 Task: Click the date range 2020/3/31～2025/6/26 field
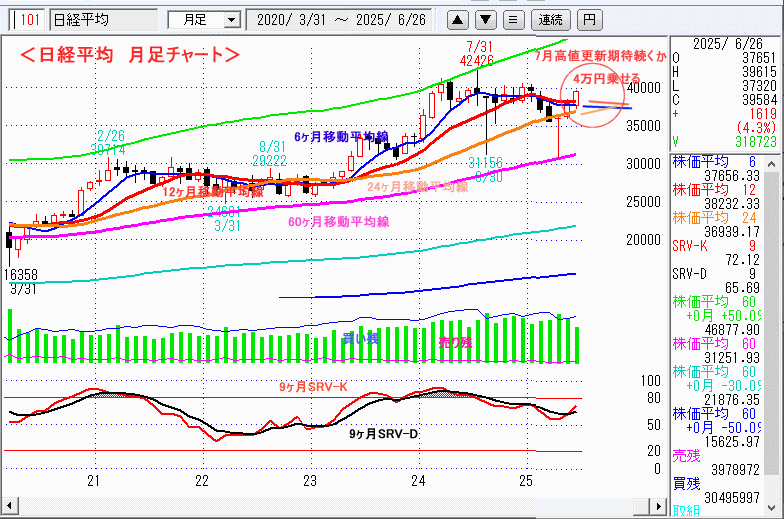(x=341, y=20)
